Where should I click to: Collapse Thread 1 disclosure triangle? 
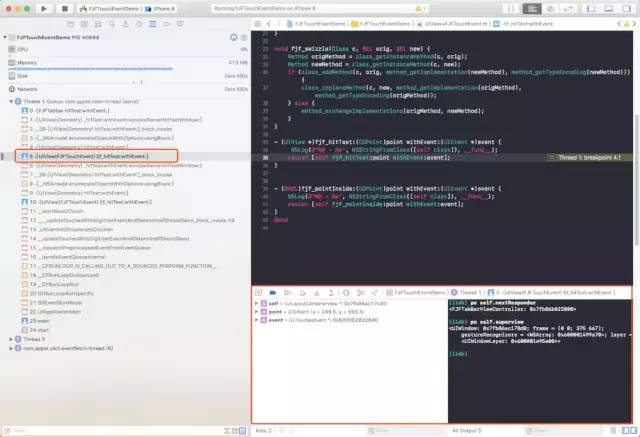point(11,101)
